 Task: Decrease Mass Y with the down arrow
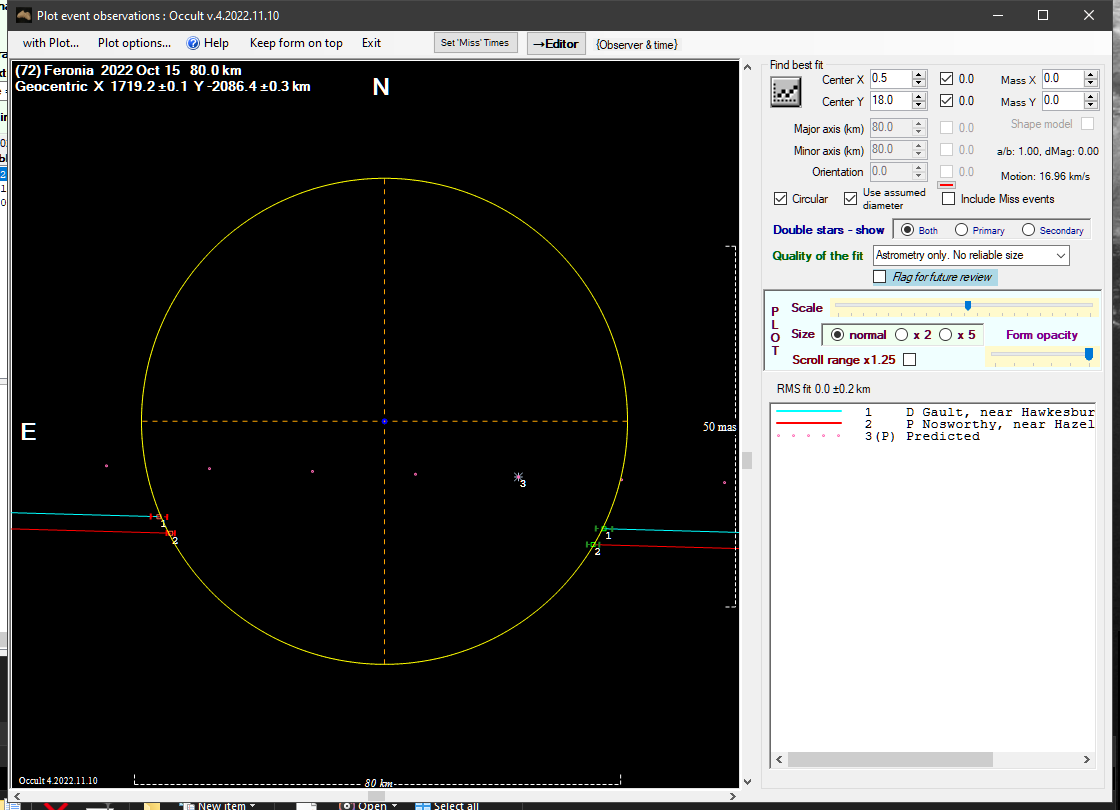[x=1091, y=105]
